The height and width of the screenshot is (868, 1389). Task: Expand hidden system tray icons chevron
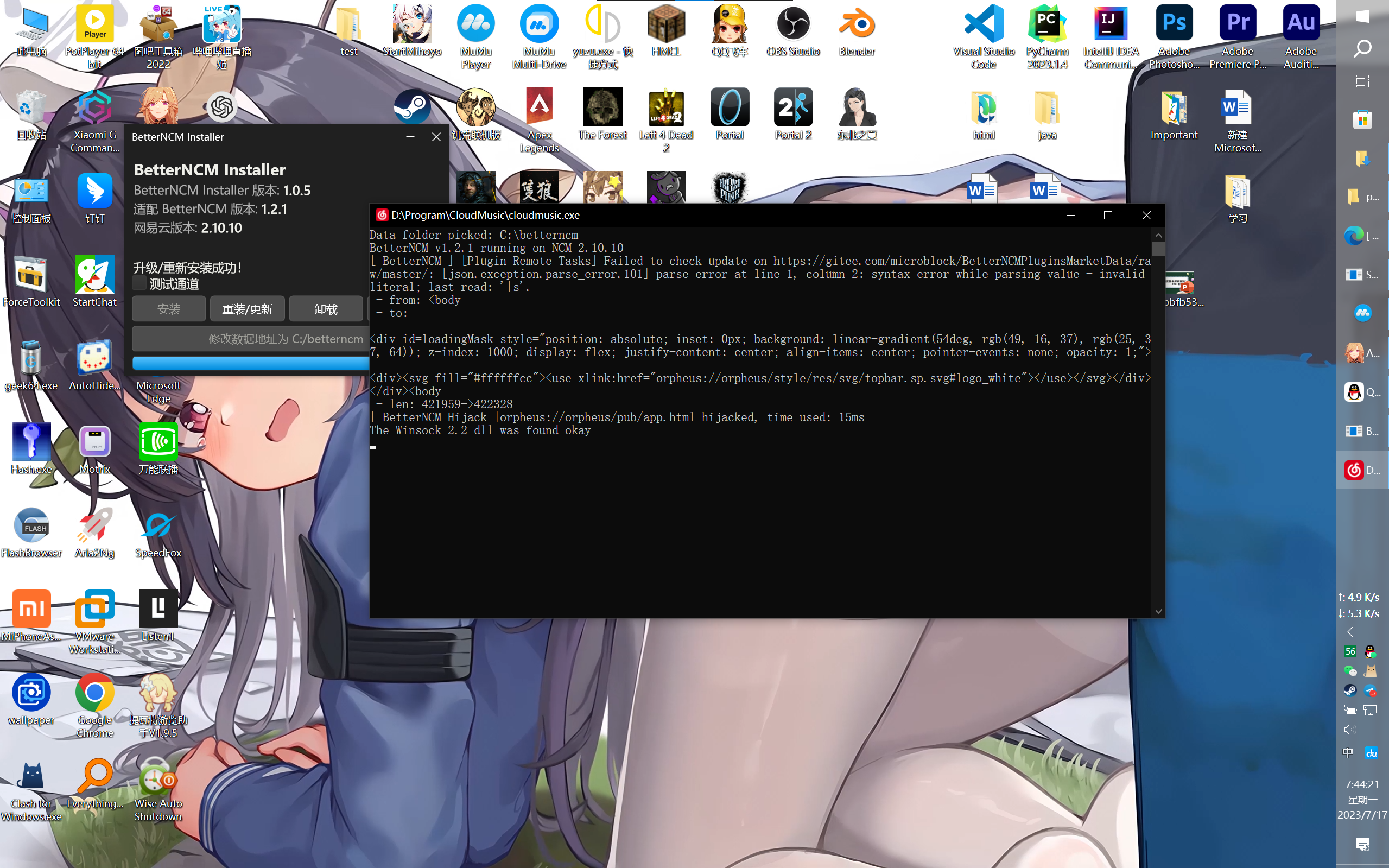pyautogui.click(x=1350, y=632)
